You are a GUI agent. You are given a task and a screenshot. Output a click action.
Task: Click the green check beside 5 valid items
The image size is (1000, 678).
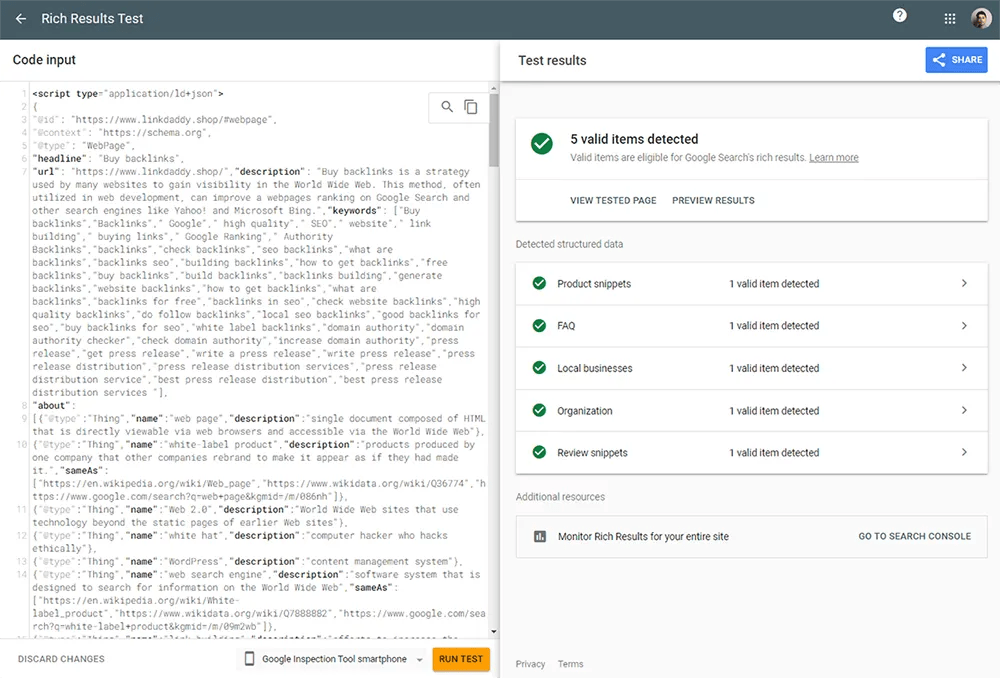pyautogui.click(x=542, y=144)
